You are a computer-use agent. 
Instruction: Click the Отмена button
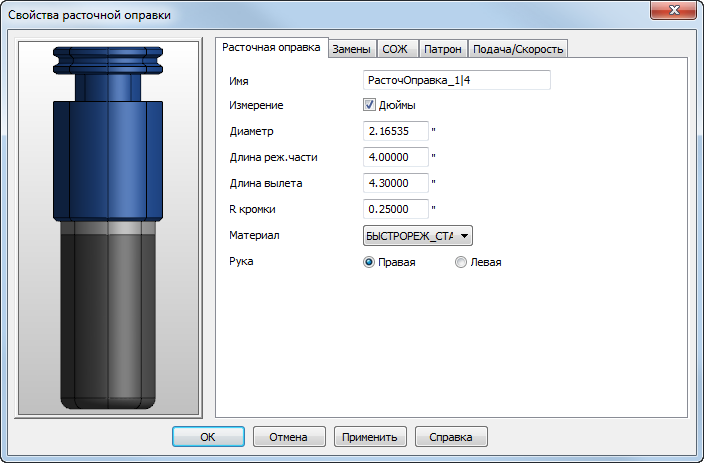(x=289, y=437)
